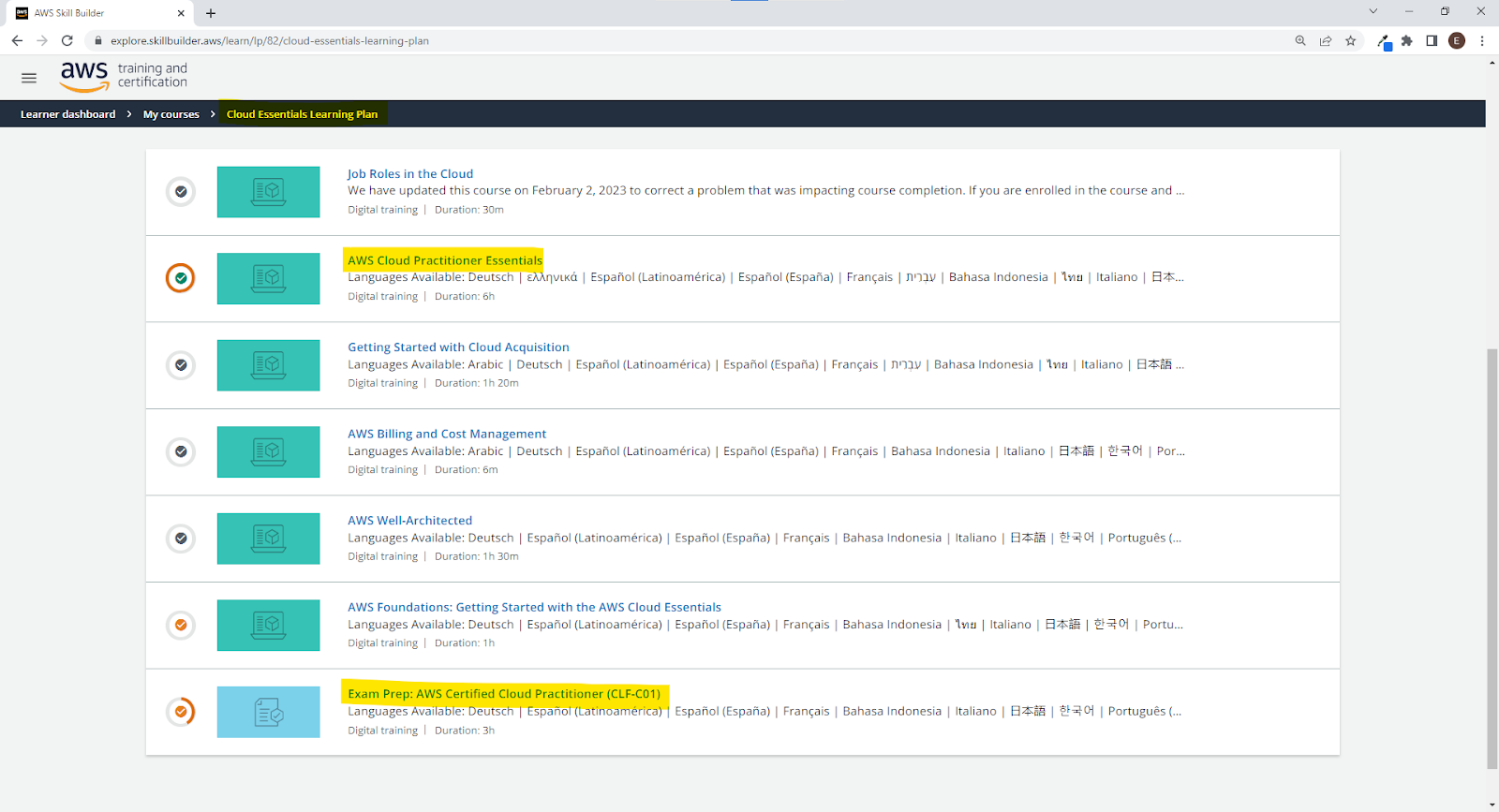Share this page via the share icon
This screenshot has width=1499, height=812.
click(x=1326, y=40)
